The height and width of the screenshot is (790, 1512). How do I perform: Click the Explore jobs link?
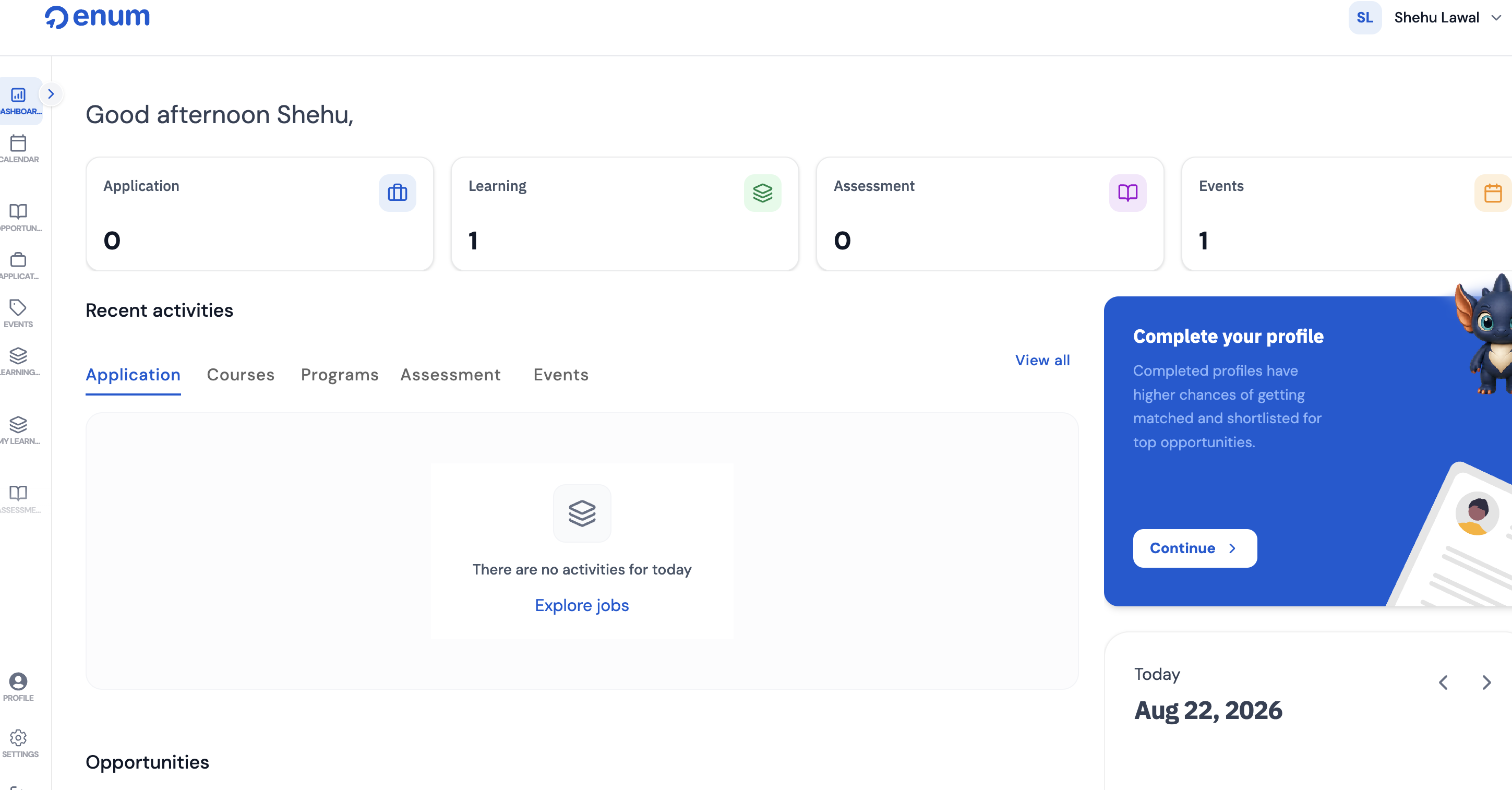coord(582,605)
